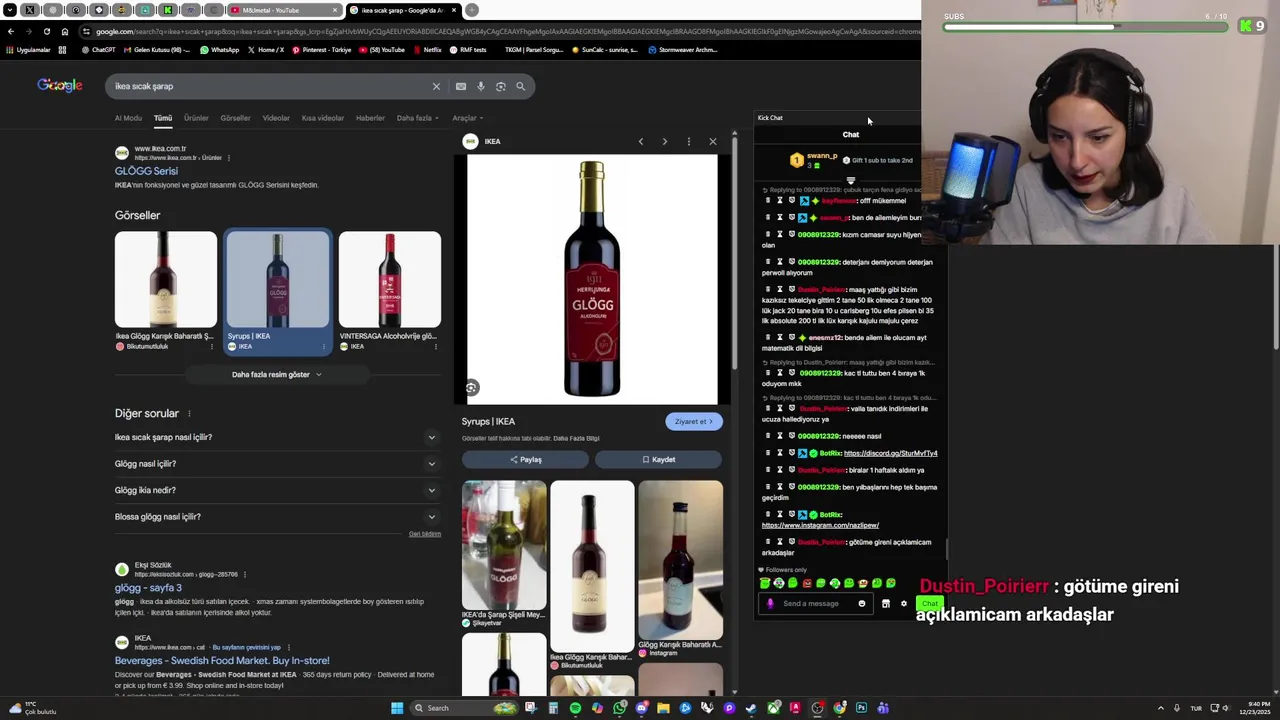Open three-dot menu in image preview panel

tap(688, 141)
